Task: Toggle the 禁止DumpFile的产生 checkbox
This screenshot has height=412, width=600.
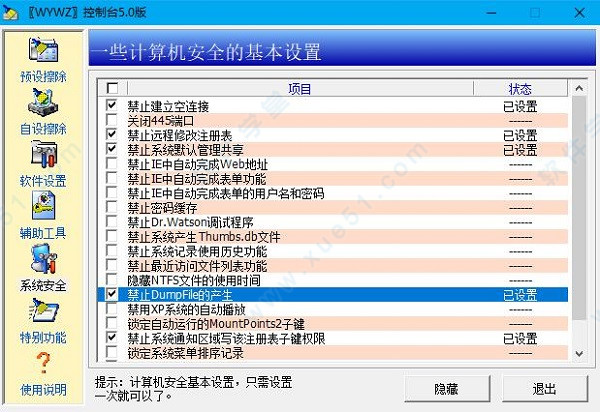Action: tap(111, 295)
